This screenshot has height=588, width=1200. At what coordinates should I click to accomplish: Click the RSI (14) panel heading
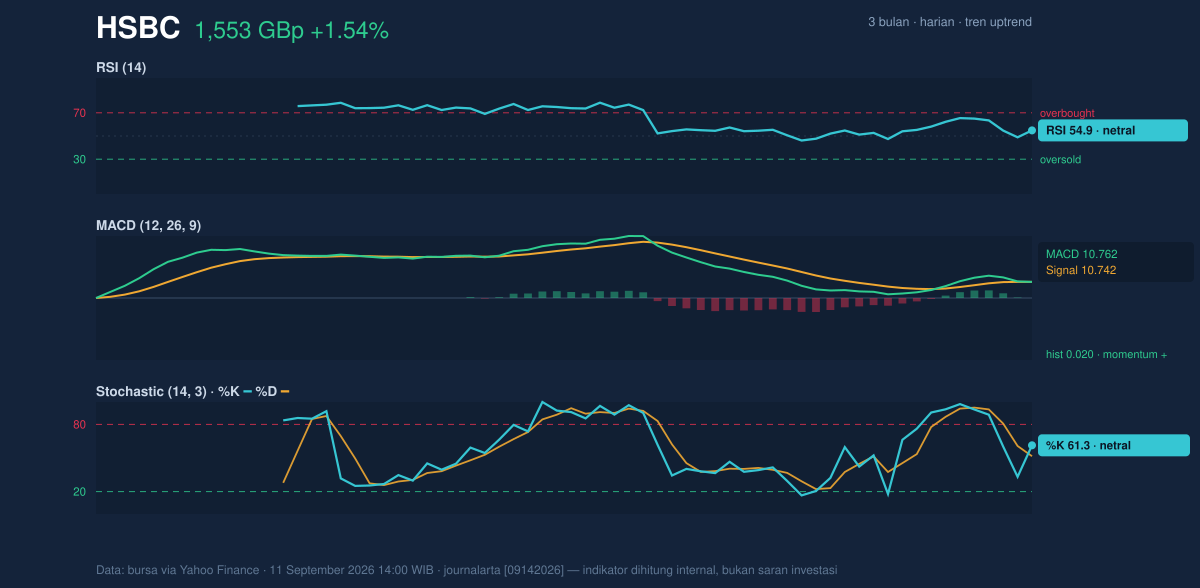(121, 68)
